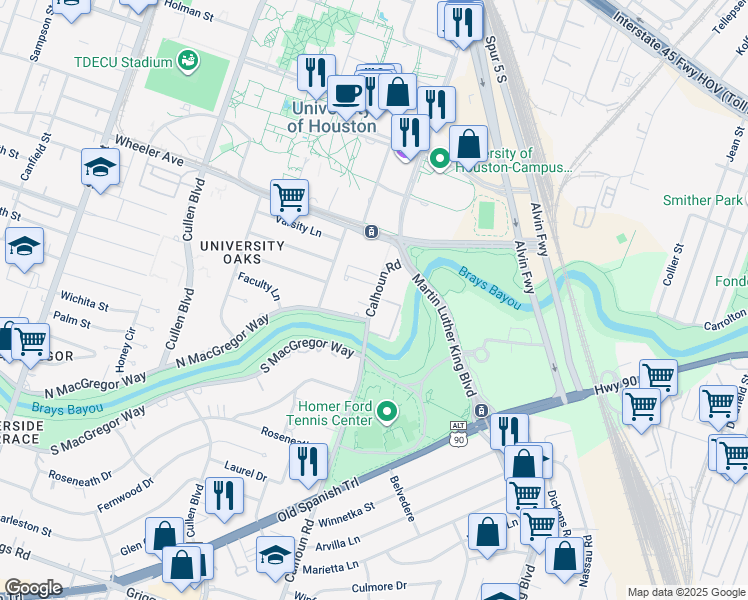Click the Holman St street label
Image resolution: width=748 pixels, height=600 pixels.
[x=189, y=10]
